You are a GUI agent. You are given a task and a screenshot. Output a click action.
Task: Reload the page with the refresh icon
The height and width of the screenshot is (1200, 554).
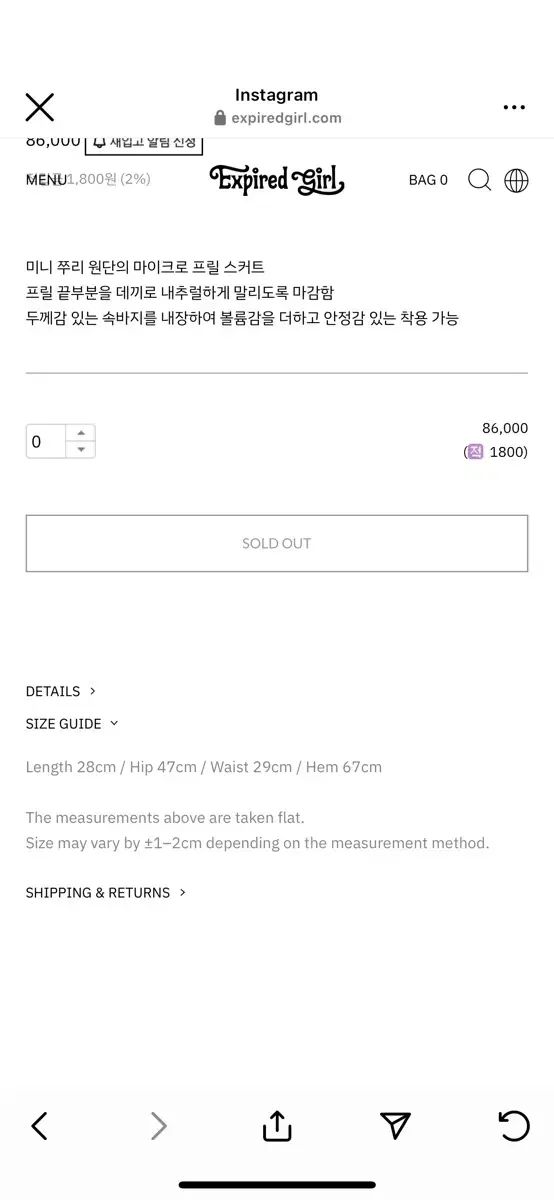click(x=514, y=1126)
